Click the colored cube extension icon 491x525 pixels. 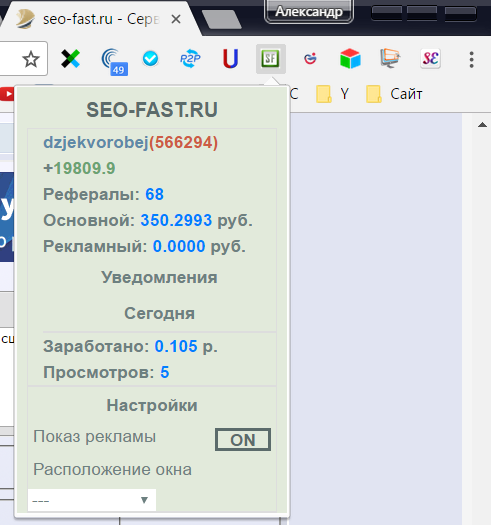350,59
